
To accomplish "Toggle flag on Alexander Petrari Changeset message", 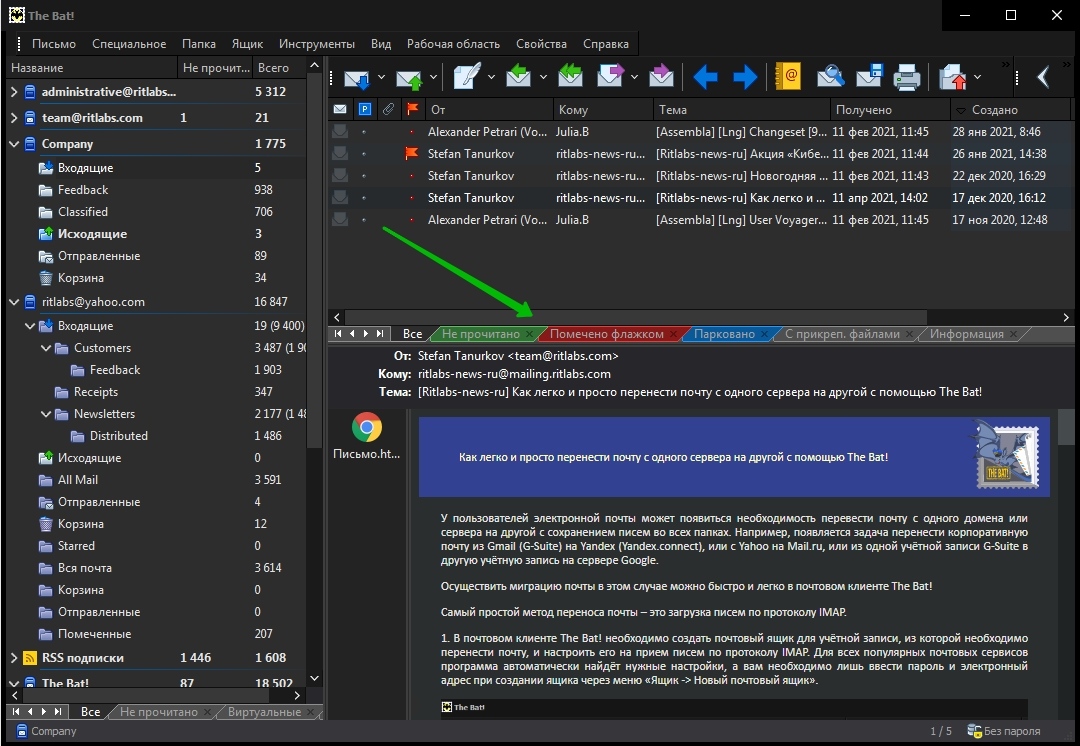I will pyautogui.click(x=412, y=132).
